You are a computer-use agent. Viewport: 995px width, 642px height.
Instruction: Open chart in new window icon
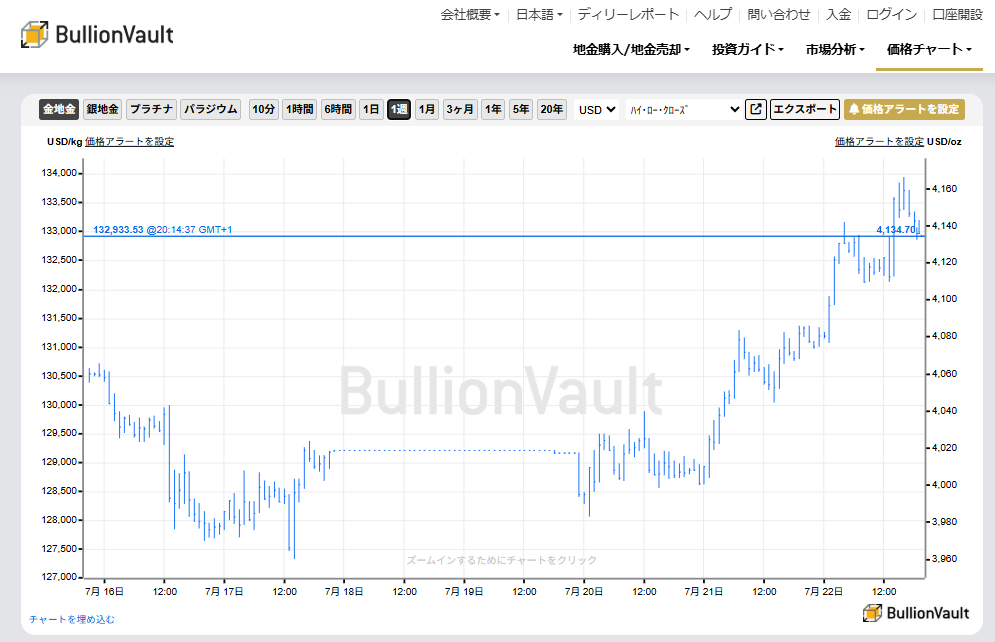pyautogui.click(x=755, y=109)
